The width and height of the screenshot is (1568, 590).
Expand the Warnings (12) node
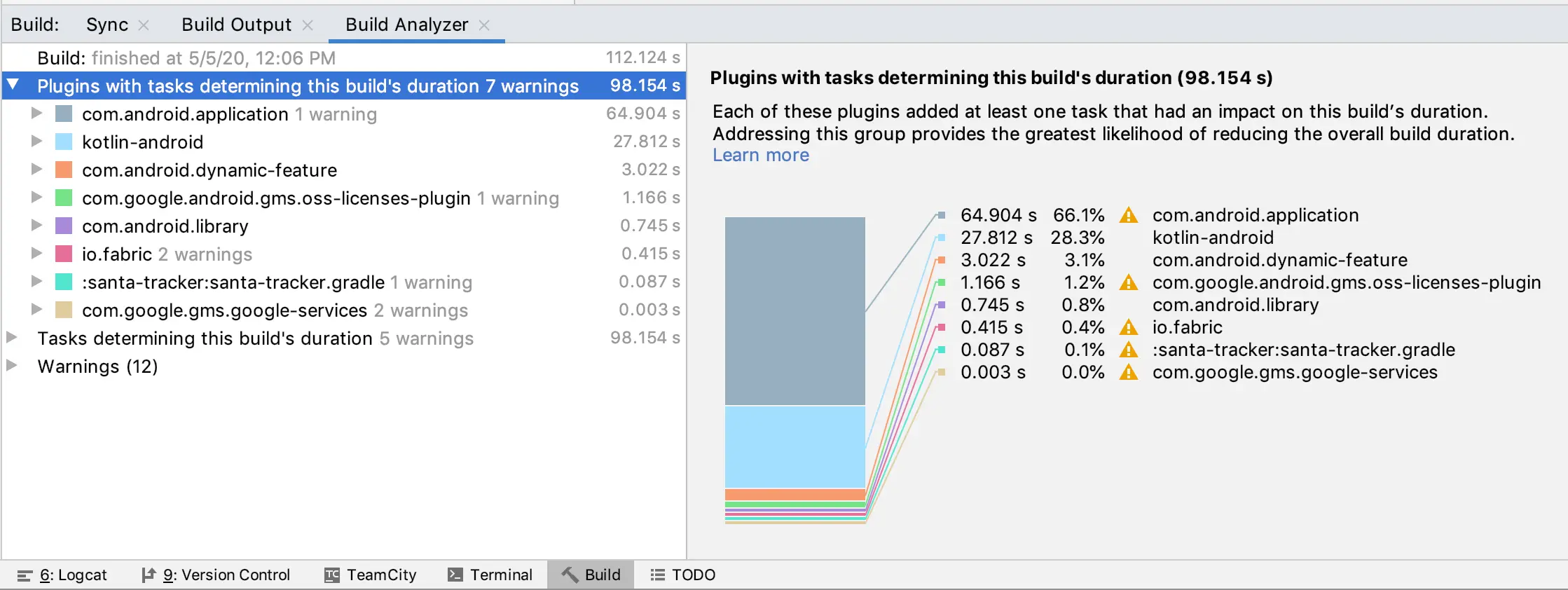[12, 366]
